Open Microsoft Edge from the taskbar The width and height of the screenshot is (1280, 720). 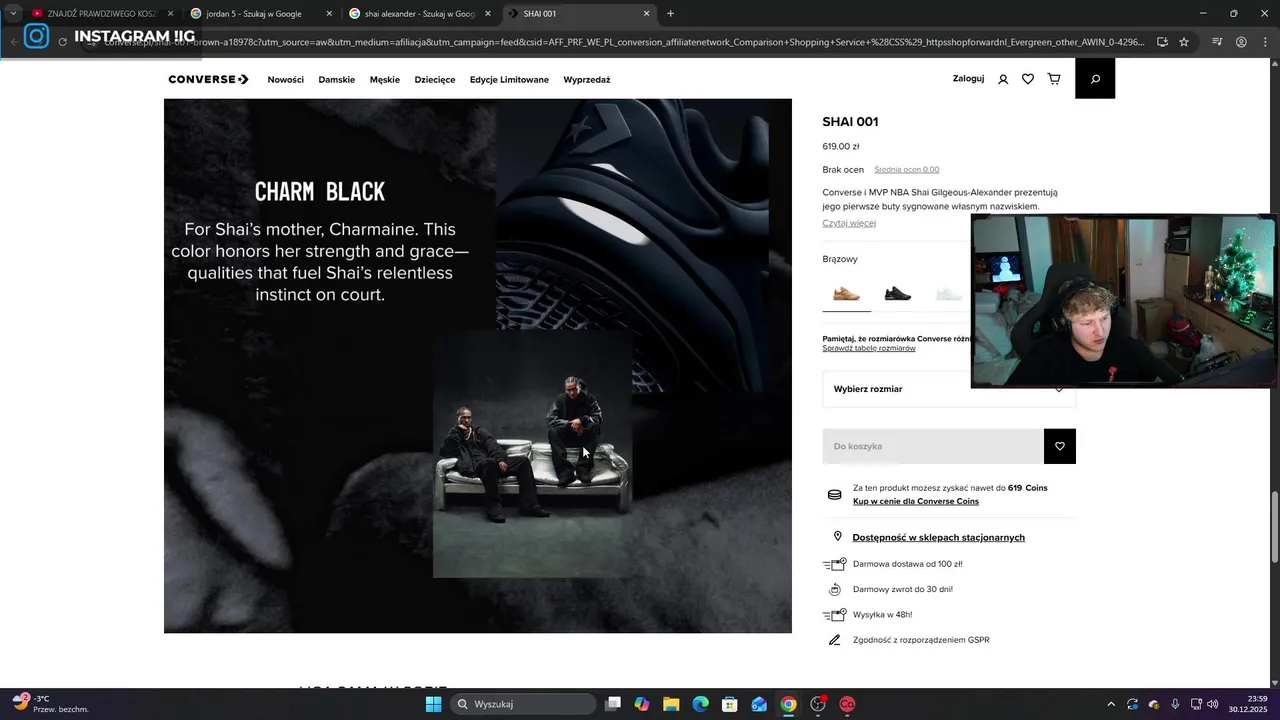[x=701, y=704]
